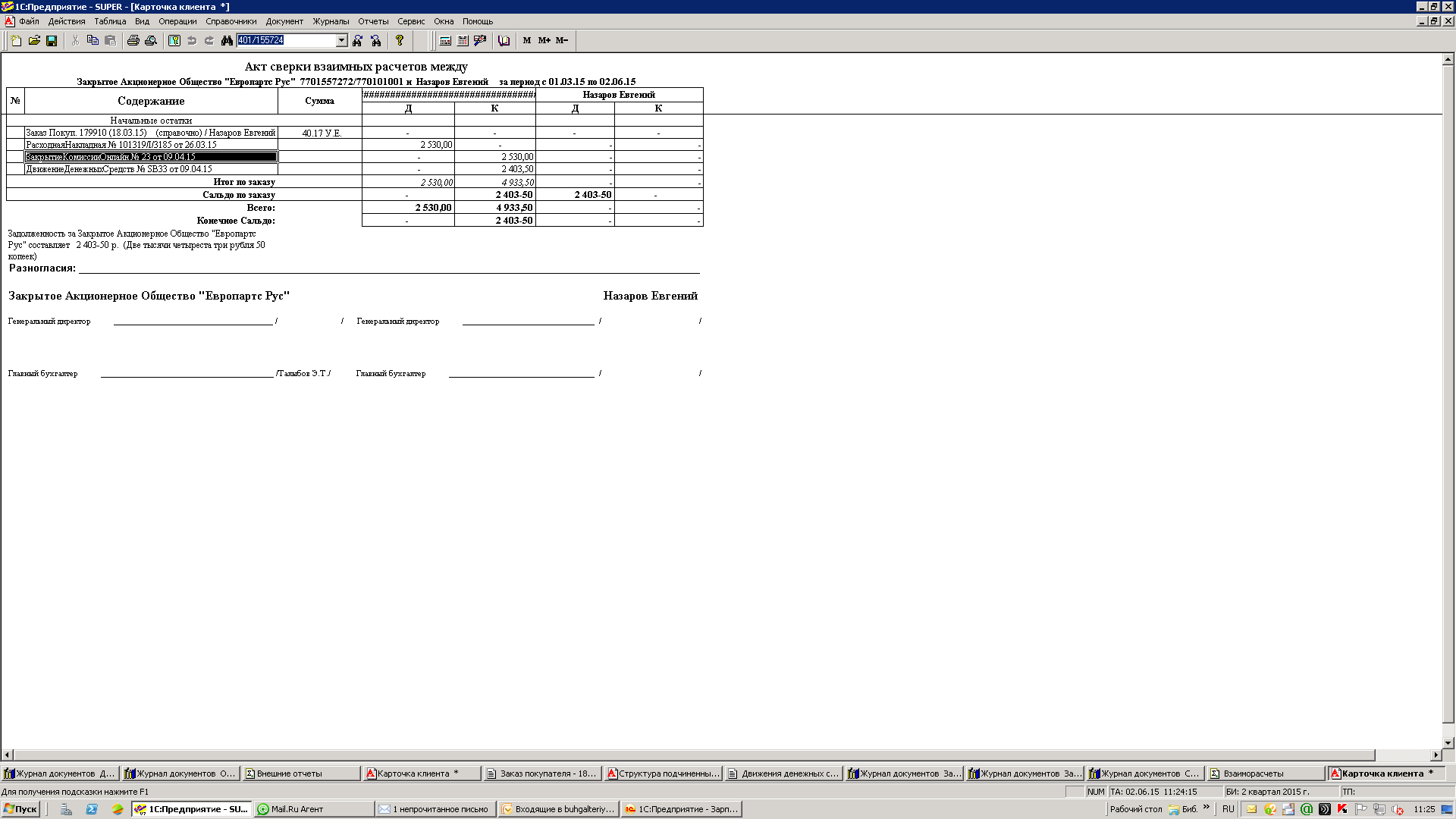This screenshot has width=1456, height=819.
Task: Open the calculator toolbar icon
Action: click(x=445, y=40)
